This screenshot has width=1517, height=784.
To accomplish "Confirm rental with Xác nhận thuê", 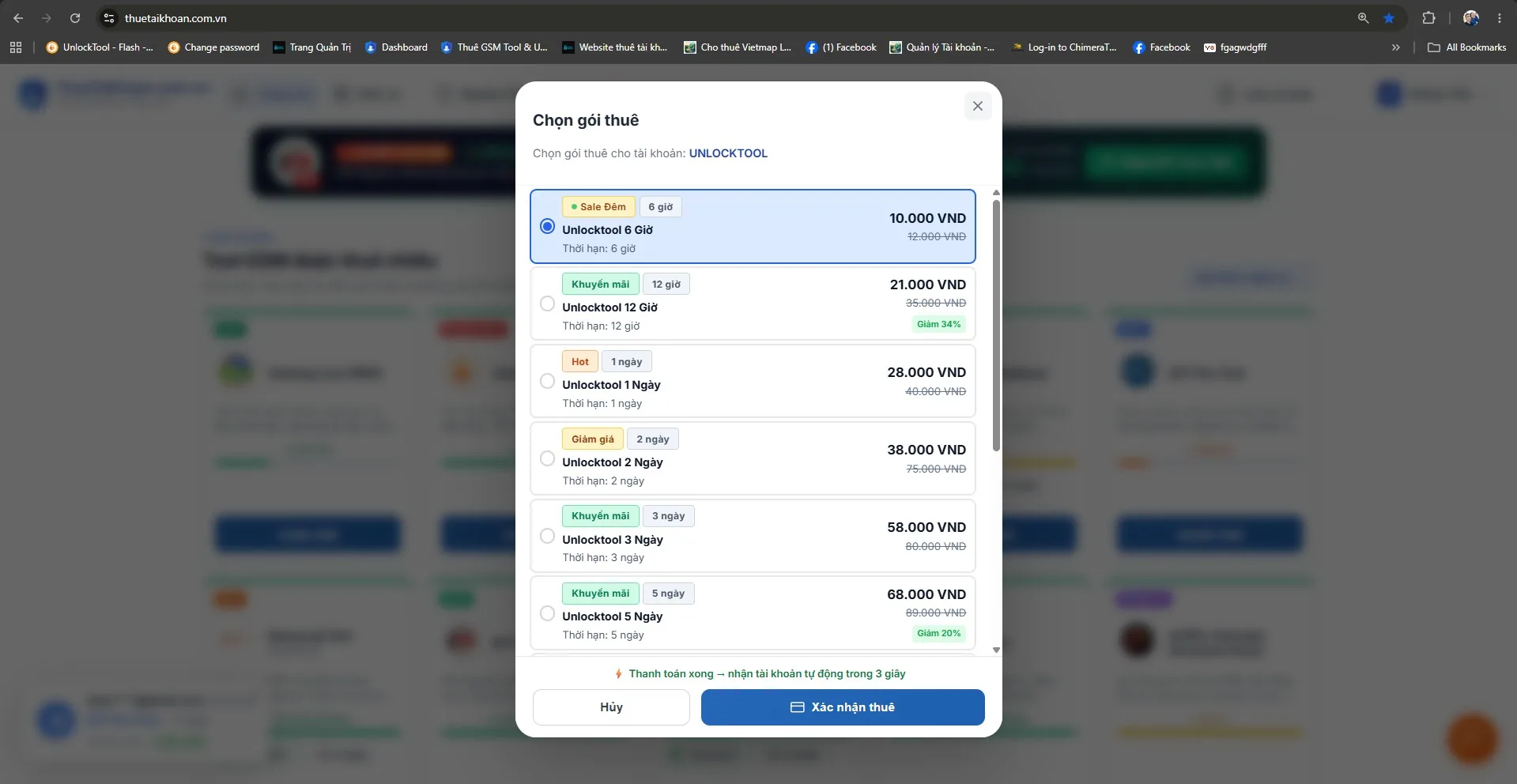I will [x=843, y=707].
